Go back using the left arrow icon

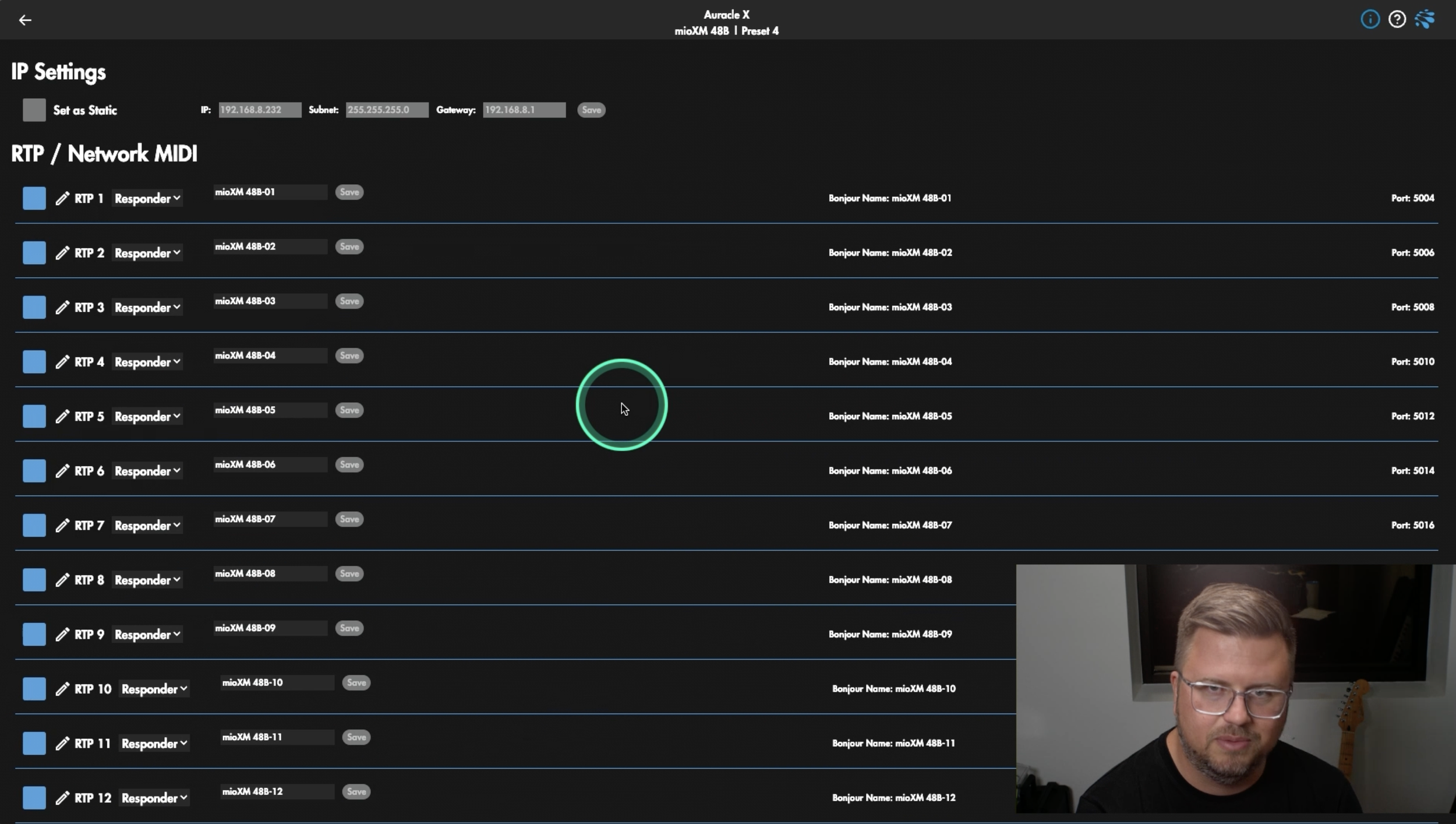(25, 20)
